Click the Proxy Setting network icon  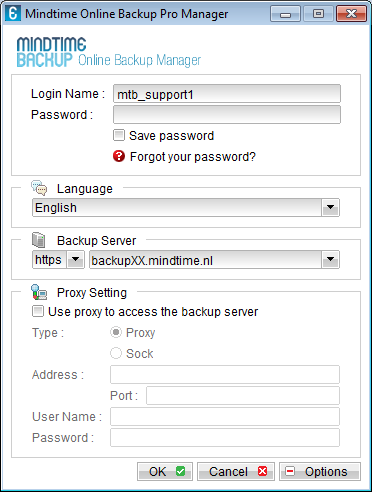tap(39, 292)
